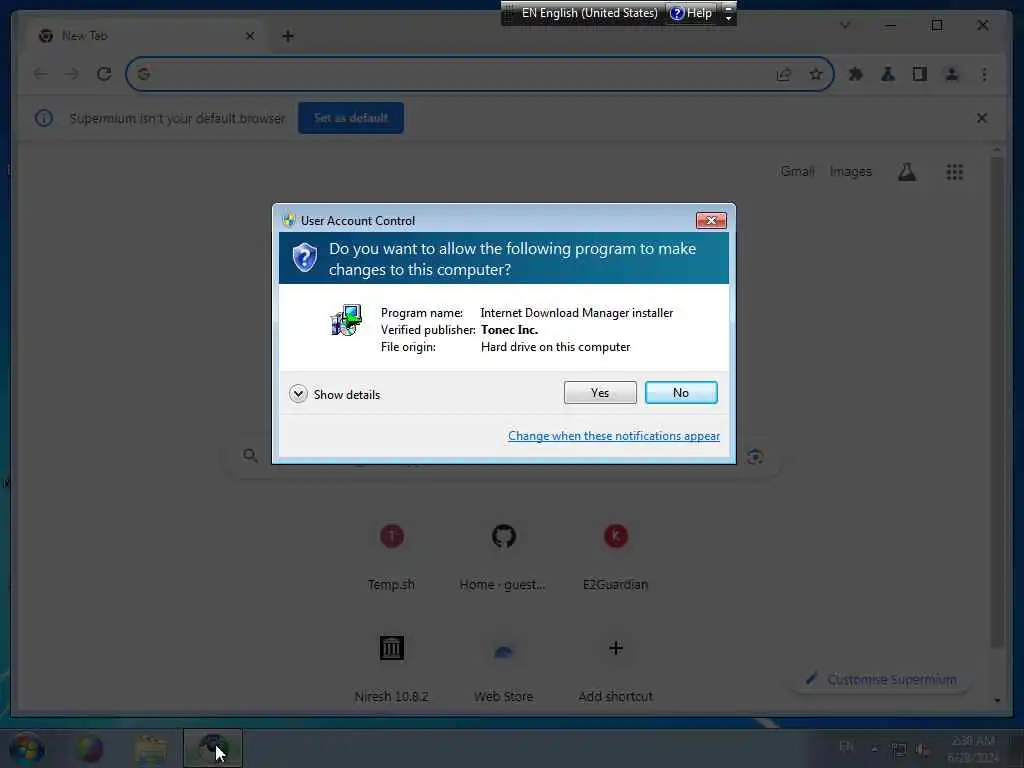Click the search magnifier icon in search box
Viewport: 1024px width, 768px height.
pos(250,455)
